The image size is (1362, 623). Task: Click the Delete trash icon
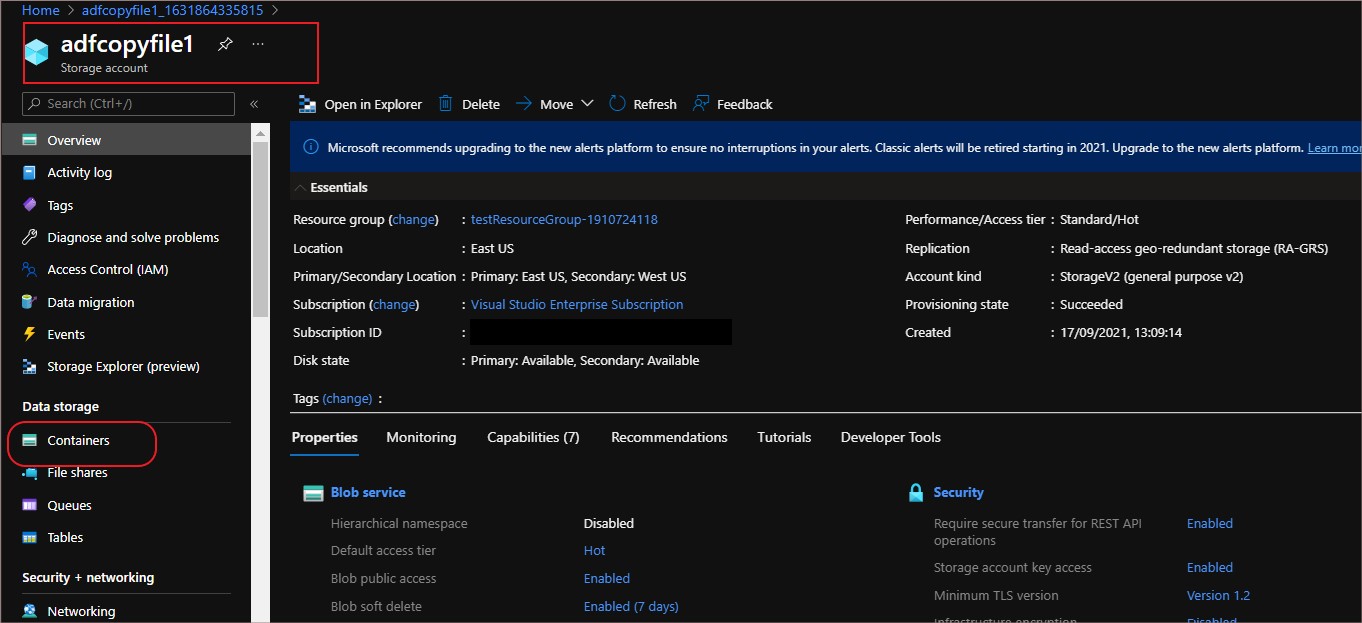click(445, 103)
